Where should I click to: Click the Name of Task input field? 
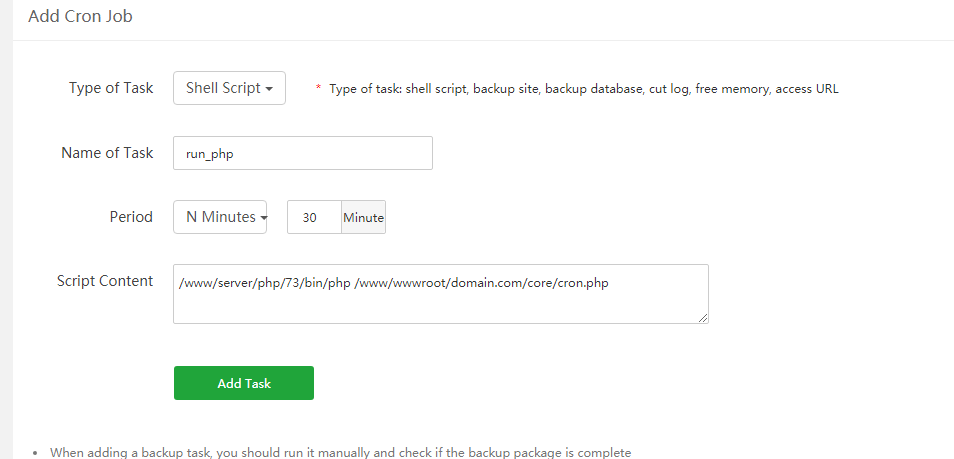[x=302, y=154]
